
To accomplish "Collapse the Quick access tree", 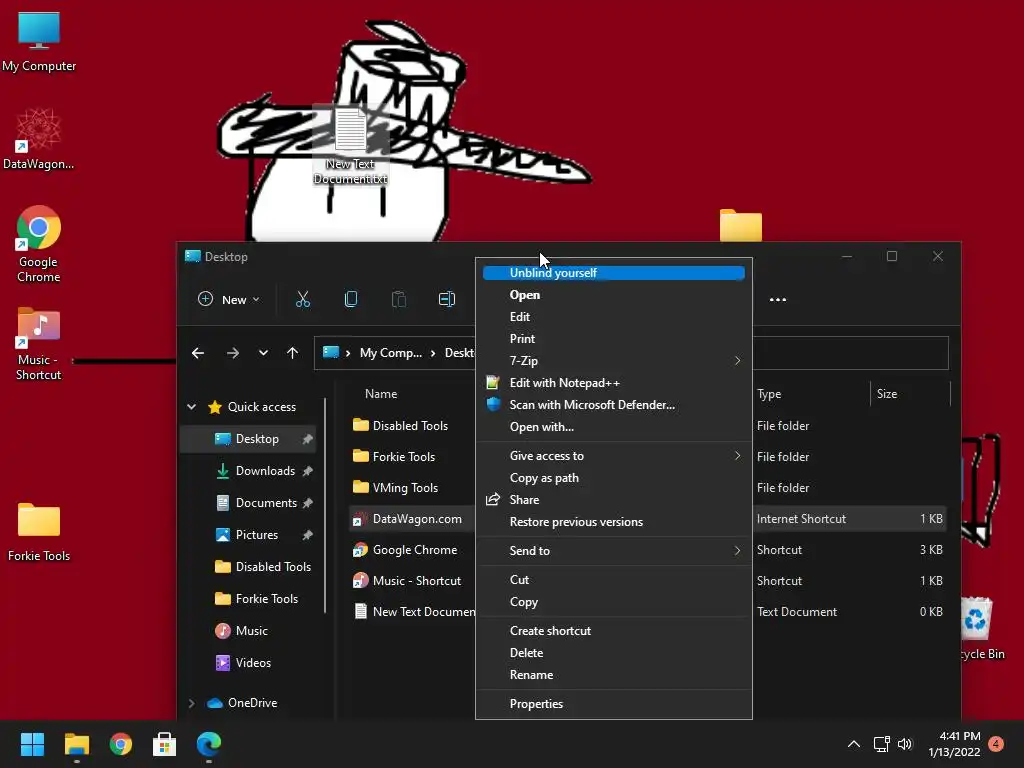I will click(x=191, y=407).
